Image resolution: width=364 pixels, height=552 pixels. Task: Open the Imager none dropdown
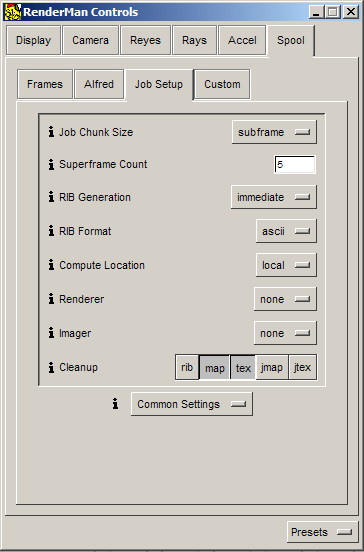pyautogui.click(x=285, y=333)
